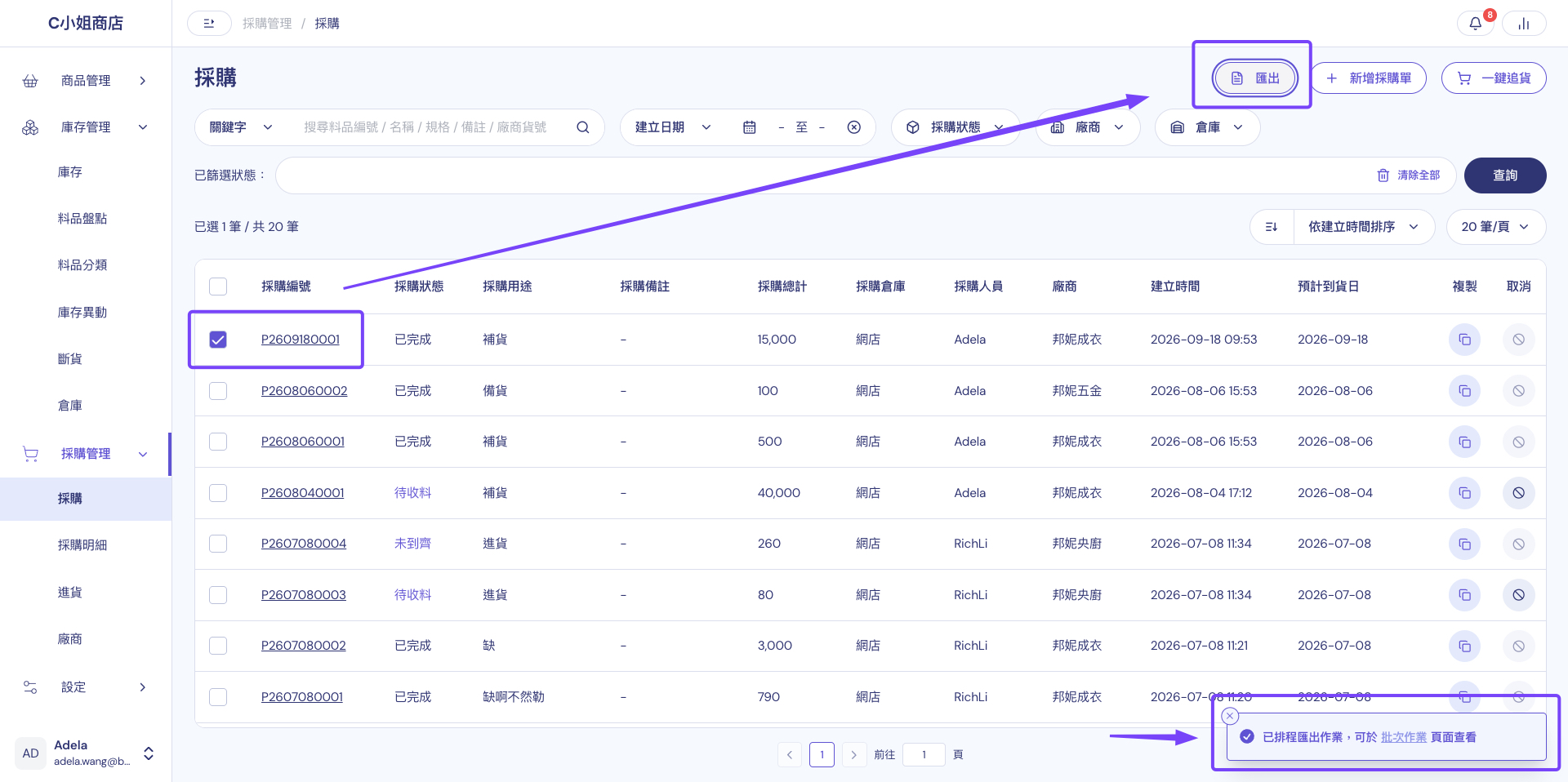The height and width of the screenshot is (782, 1568).
Task: Click the 查詢 search button
Action: (x=1505, y=176)
